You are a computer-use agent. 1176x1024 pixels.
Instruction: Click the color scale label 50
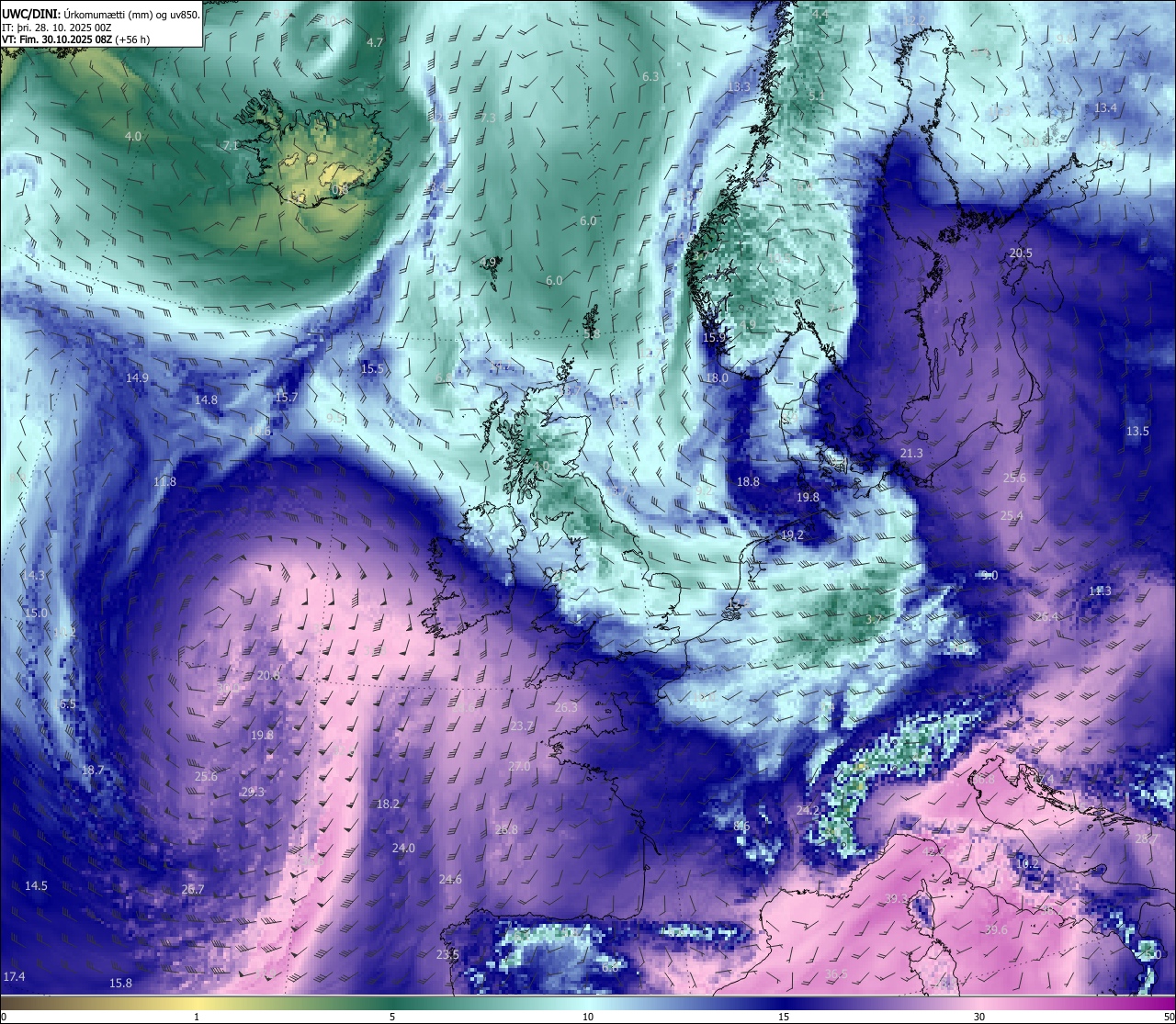(1168, 1017)
